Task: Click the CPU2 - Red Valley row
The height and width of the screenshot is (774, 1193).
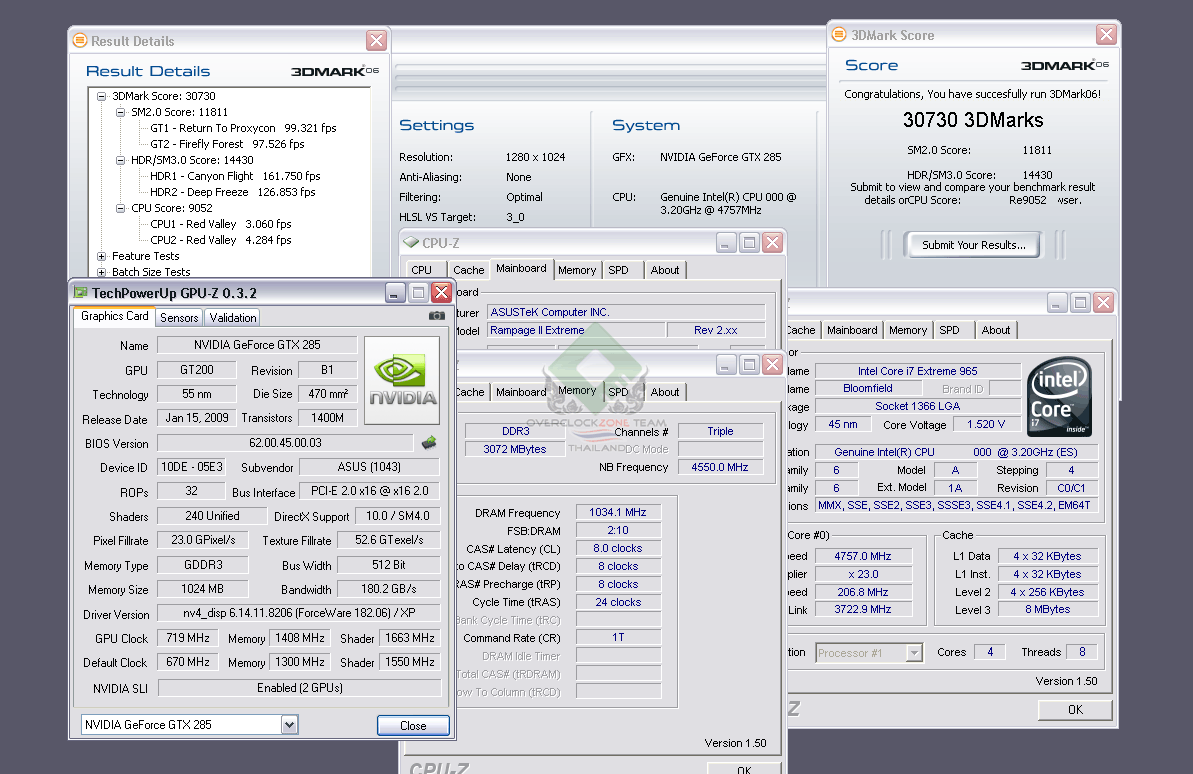Action: point(221,240)
